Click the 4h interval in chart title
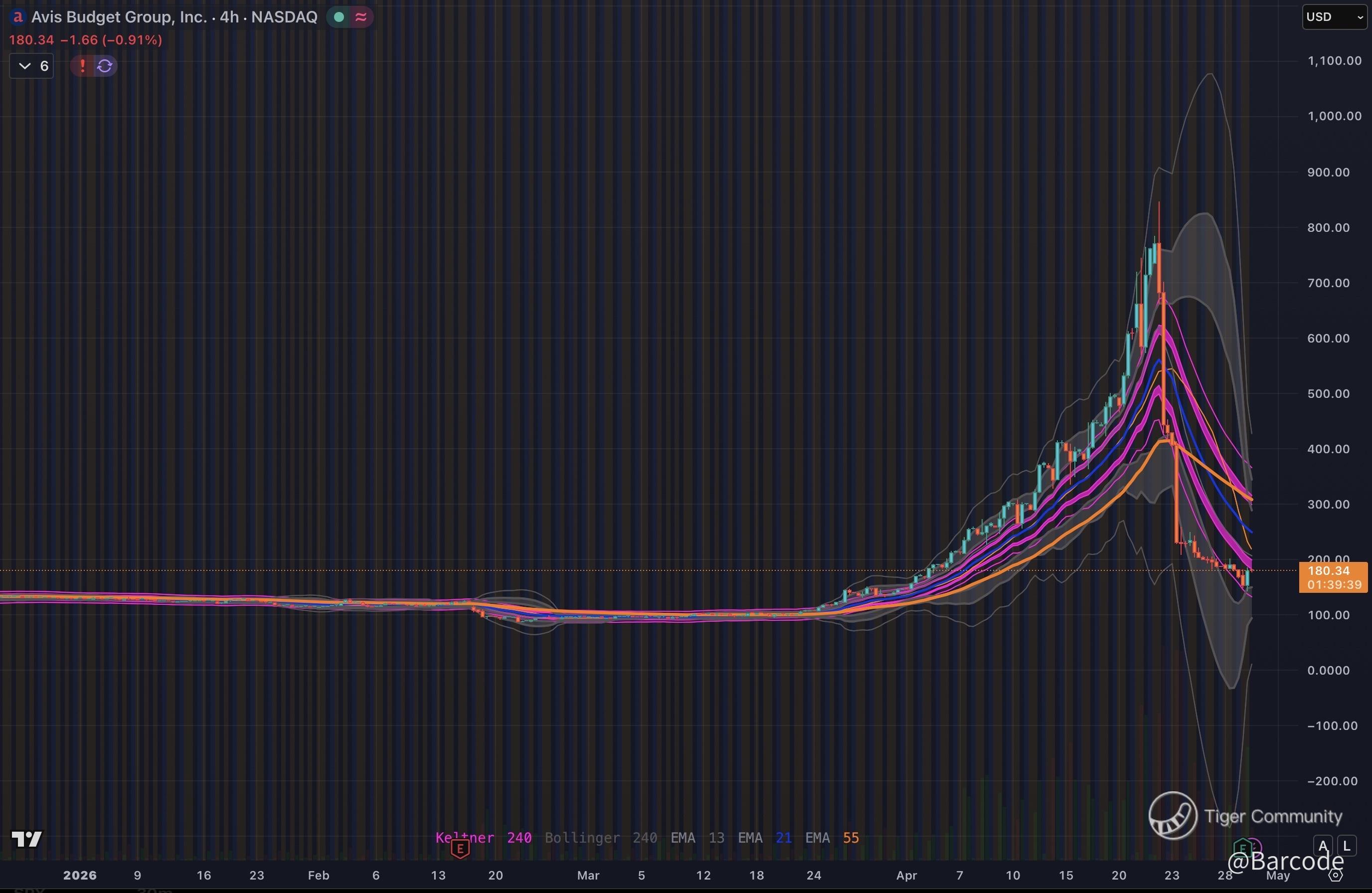Screen dimensions: 1372x893 pyautogui.click(x=229, y=17)
